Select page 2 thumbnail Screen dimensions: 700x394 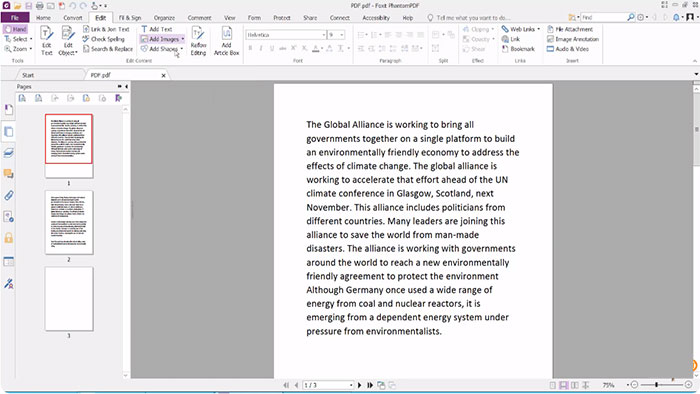(69, 222)
